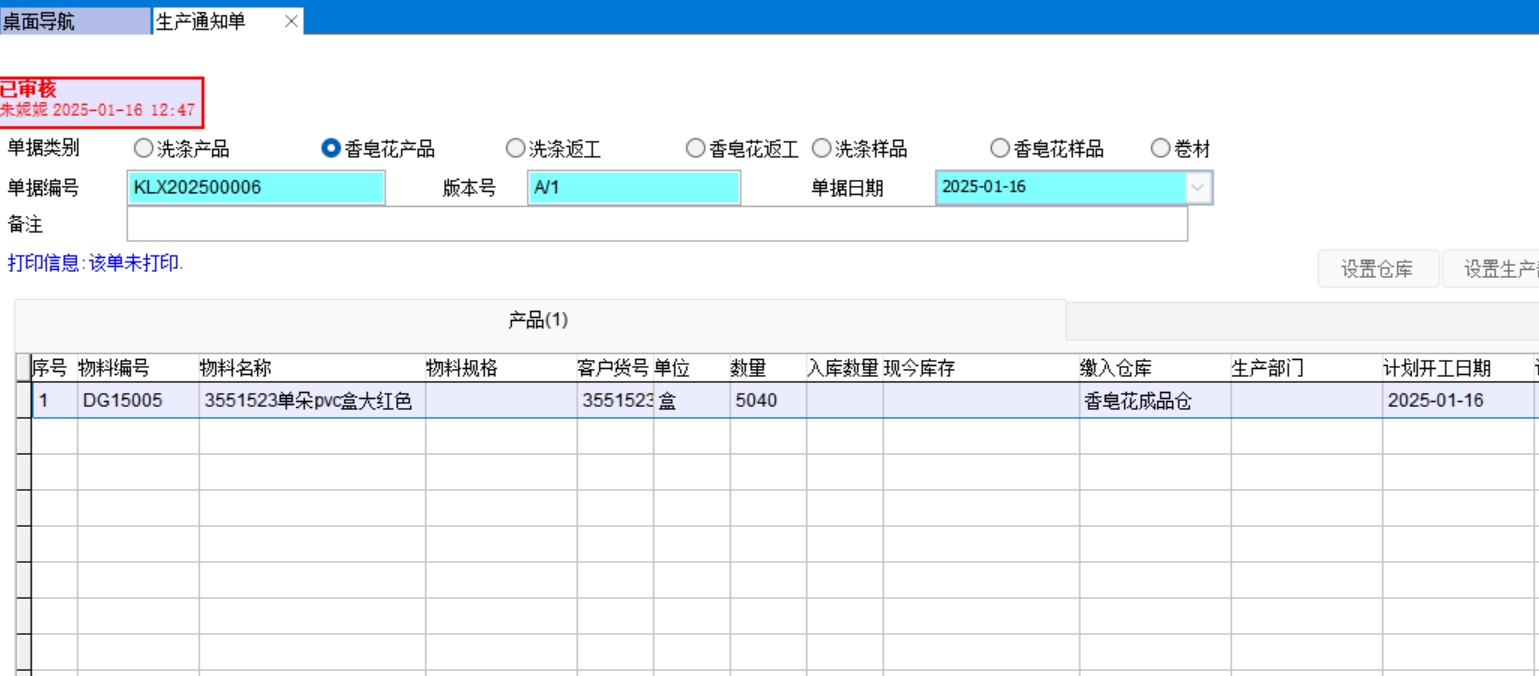Pick the 香皂花返工 radio button
1539x676 pixels.
coord(695,149)
